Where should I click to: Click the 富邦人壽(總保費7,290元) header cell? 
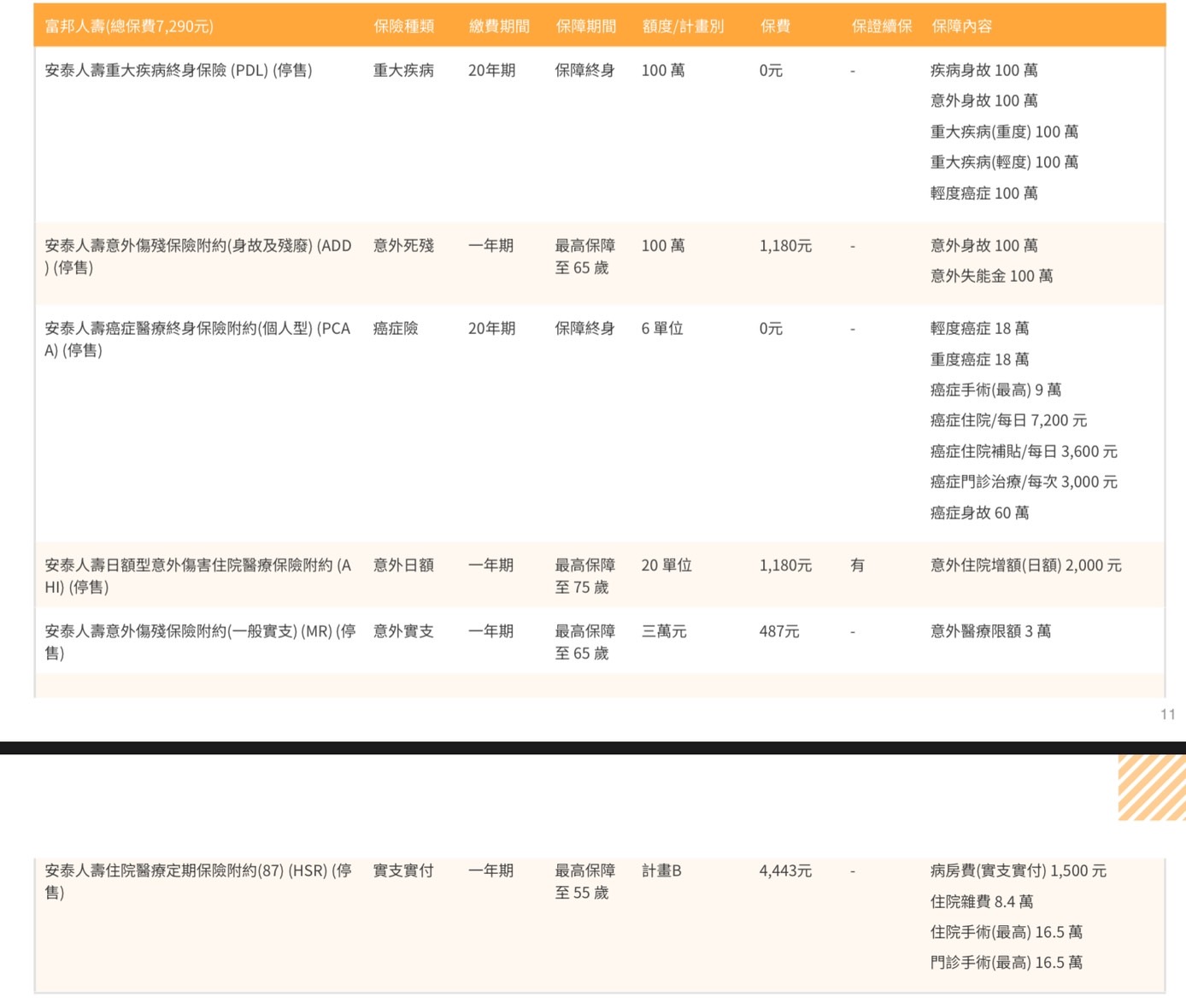pyautogui.click(x=129, y=26)
